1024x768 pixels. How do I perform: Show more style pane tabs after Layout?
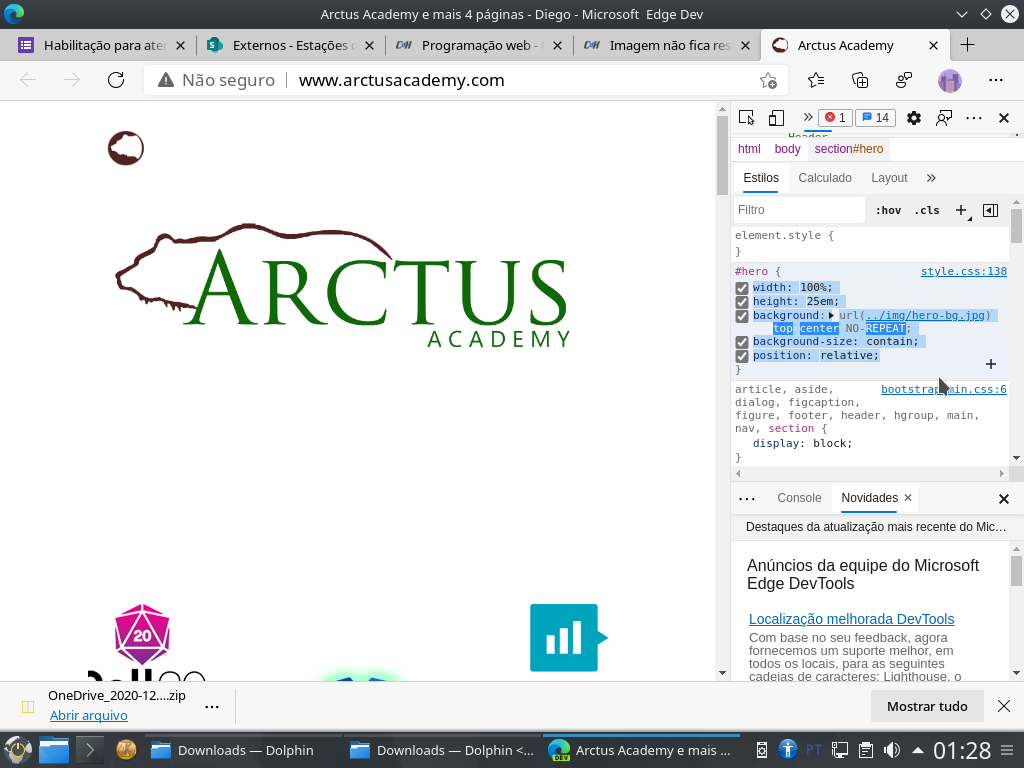click(931, 178)
